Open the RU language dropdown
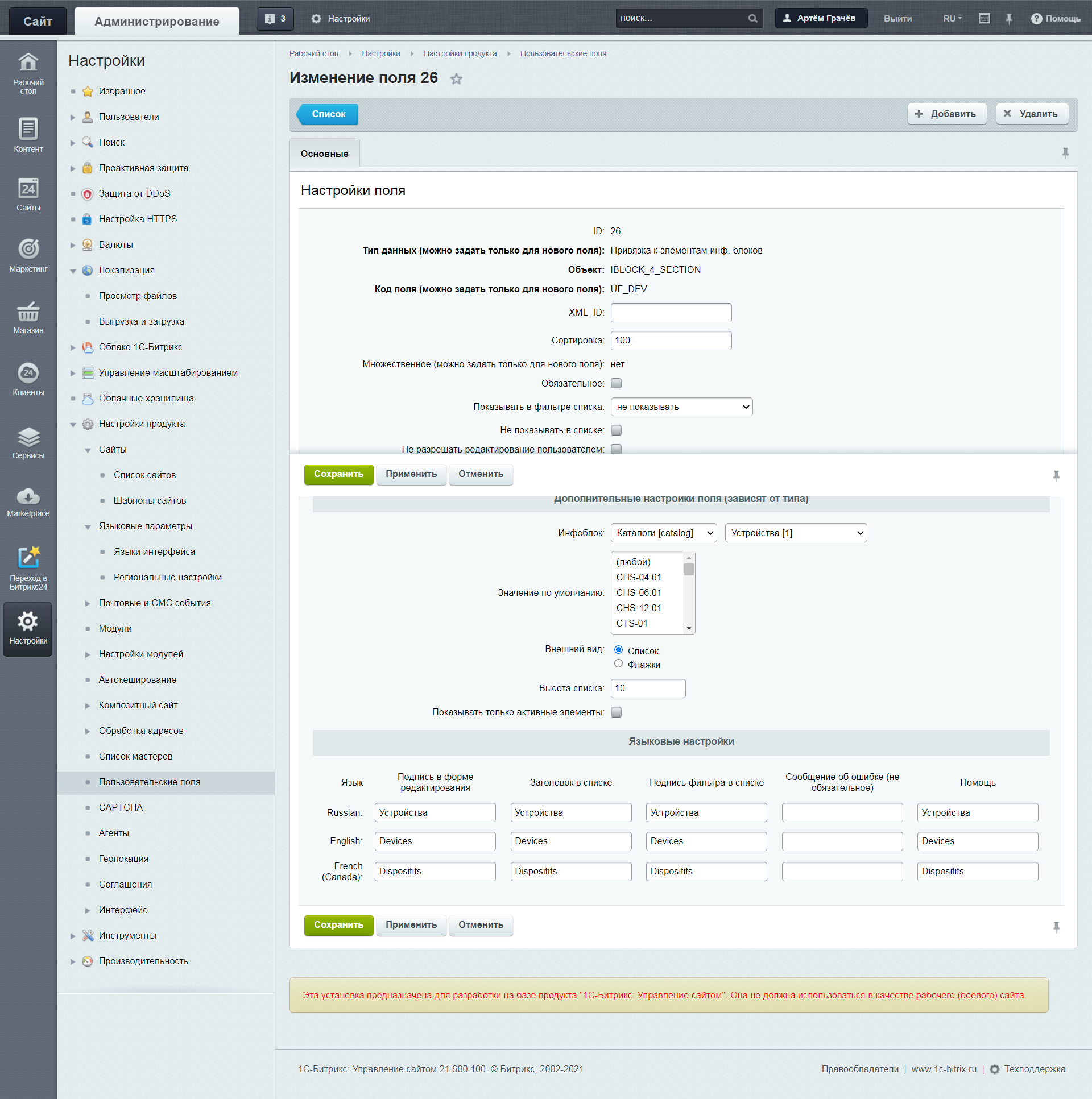The image size is (1092, 1099). point(952,19)
